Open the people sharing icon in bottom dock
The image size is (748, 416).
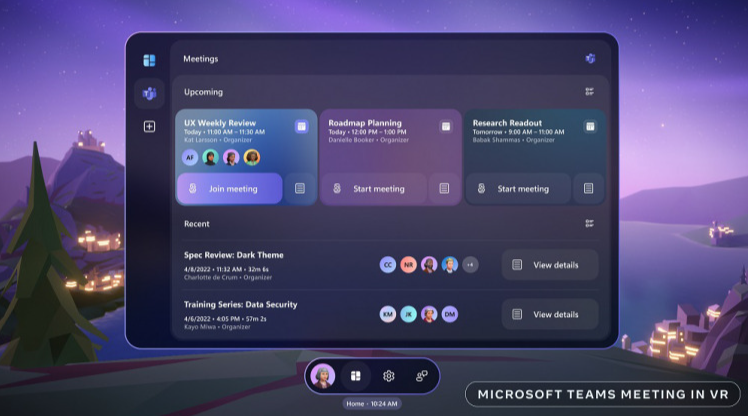click(422, 376)
